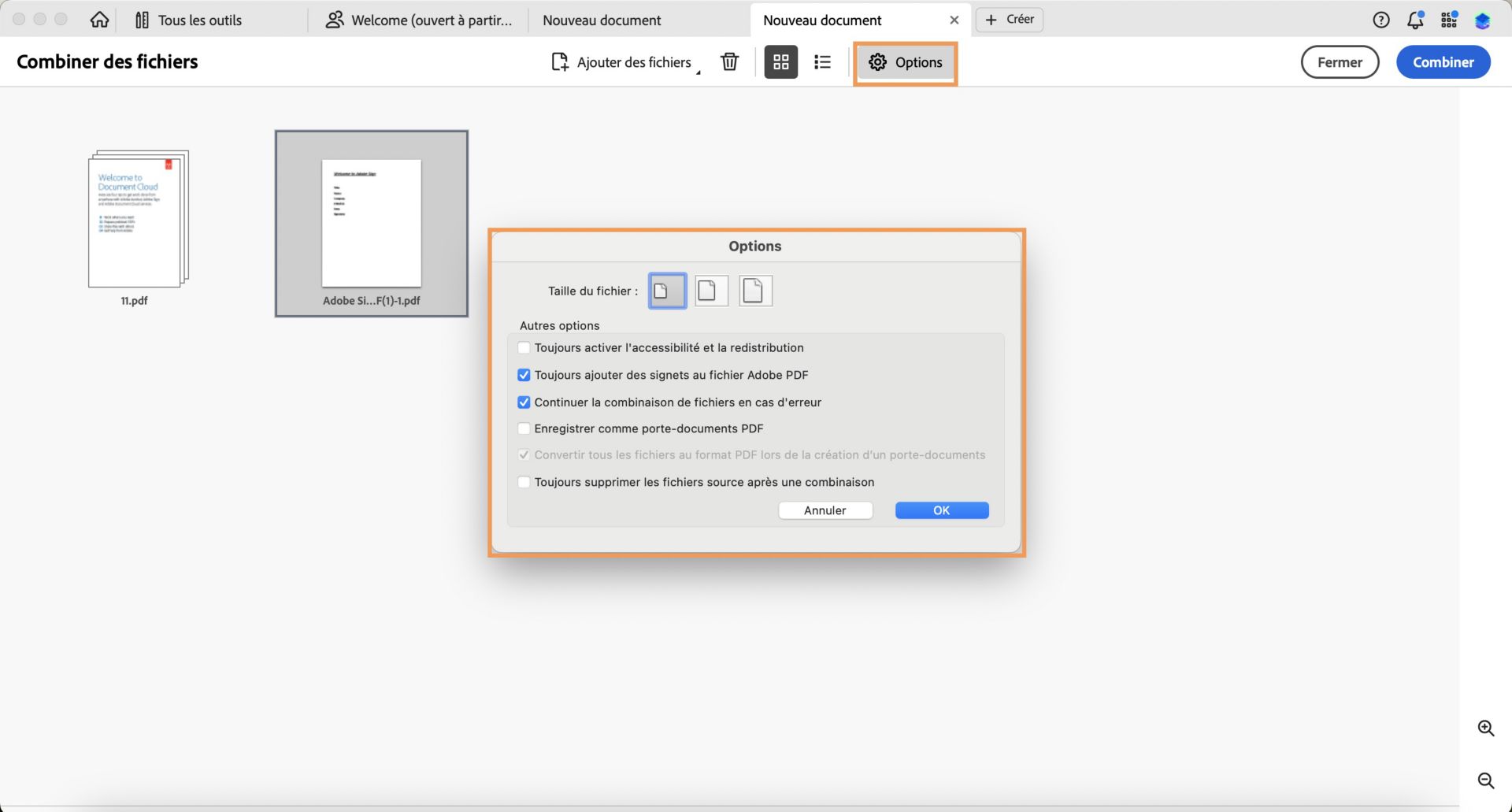This screenshot has width=1512, height=812.
Task: Select the trash icon to delete files
Action: [x=729, y=61]
